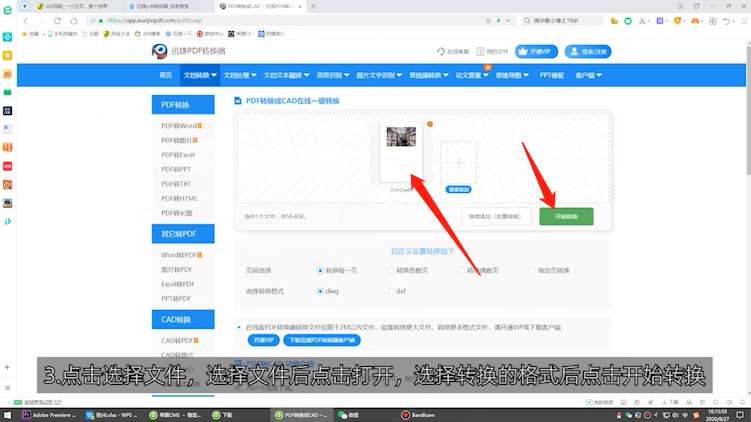Viewport: 751px width, 422px height.
Task: Open a new browser tab with plus
Action: [314, 6]
